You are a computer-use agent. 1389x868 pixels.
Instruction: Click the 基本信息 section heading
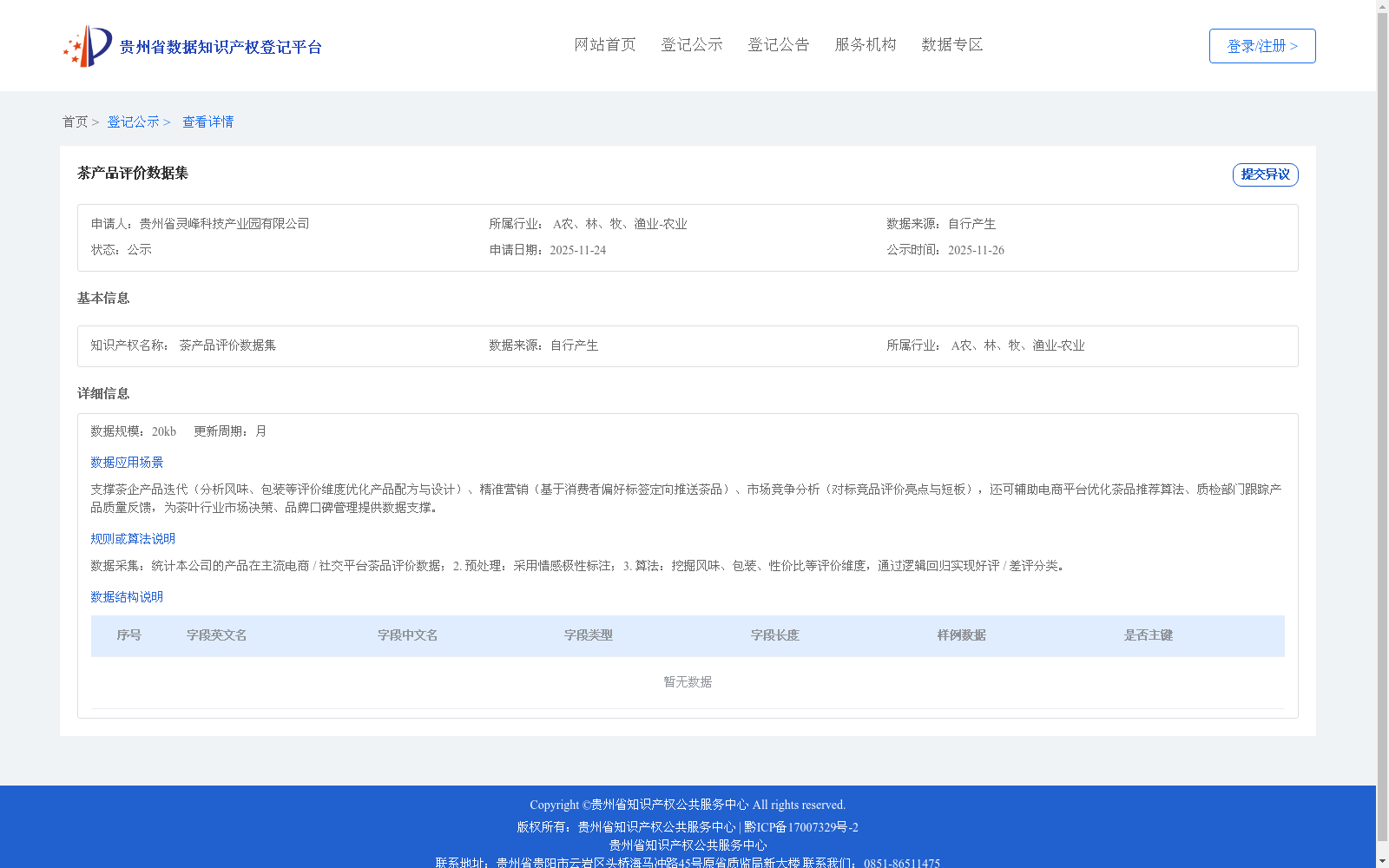pos(103,299)
